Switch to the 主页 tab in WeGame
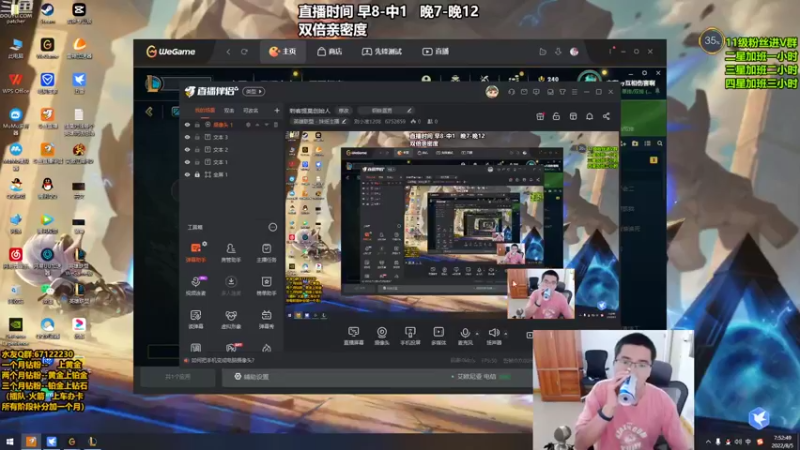The height and width of the screenshot is (450, 800). (x=283, y=52)
